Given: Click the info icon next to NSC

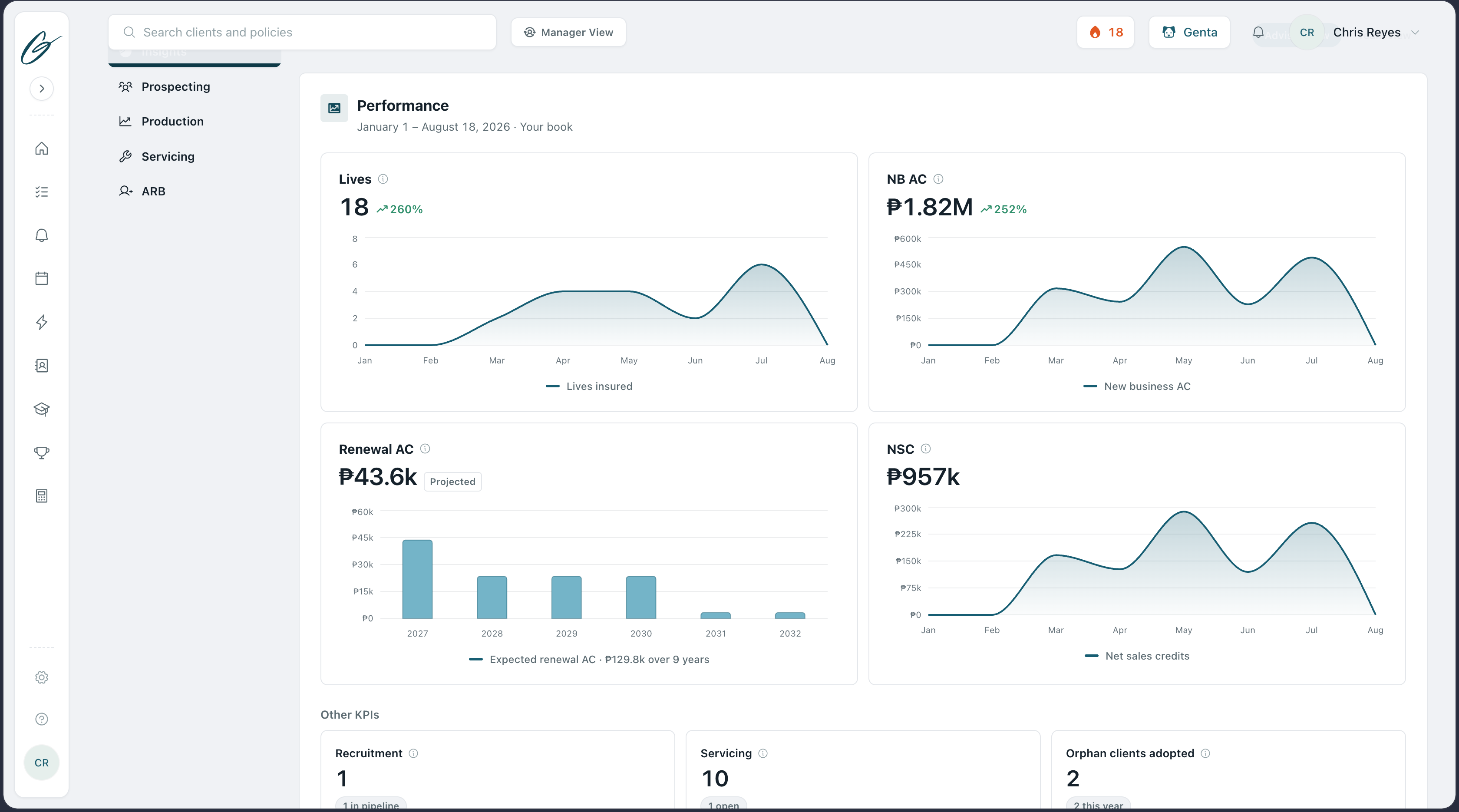Looking at the screenshot, I should [925, 449].
